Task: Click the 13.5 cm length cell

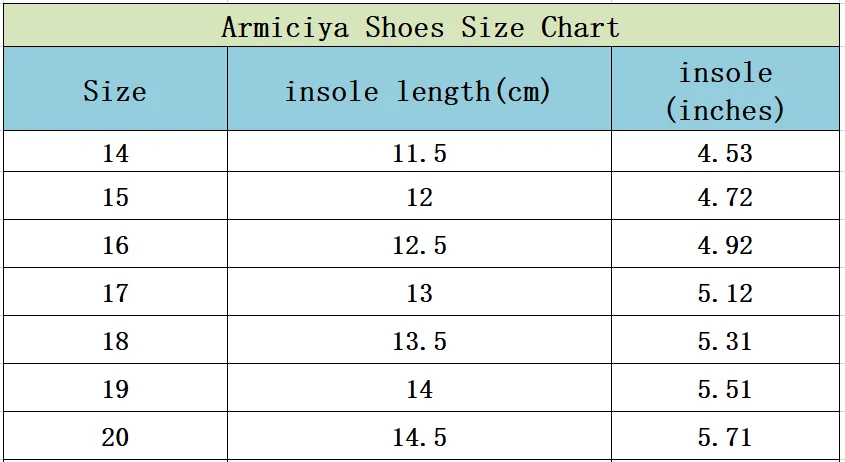Action: (x=419, y=341)
